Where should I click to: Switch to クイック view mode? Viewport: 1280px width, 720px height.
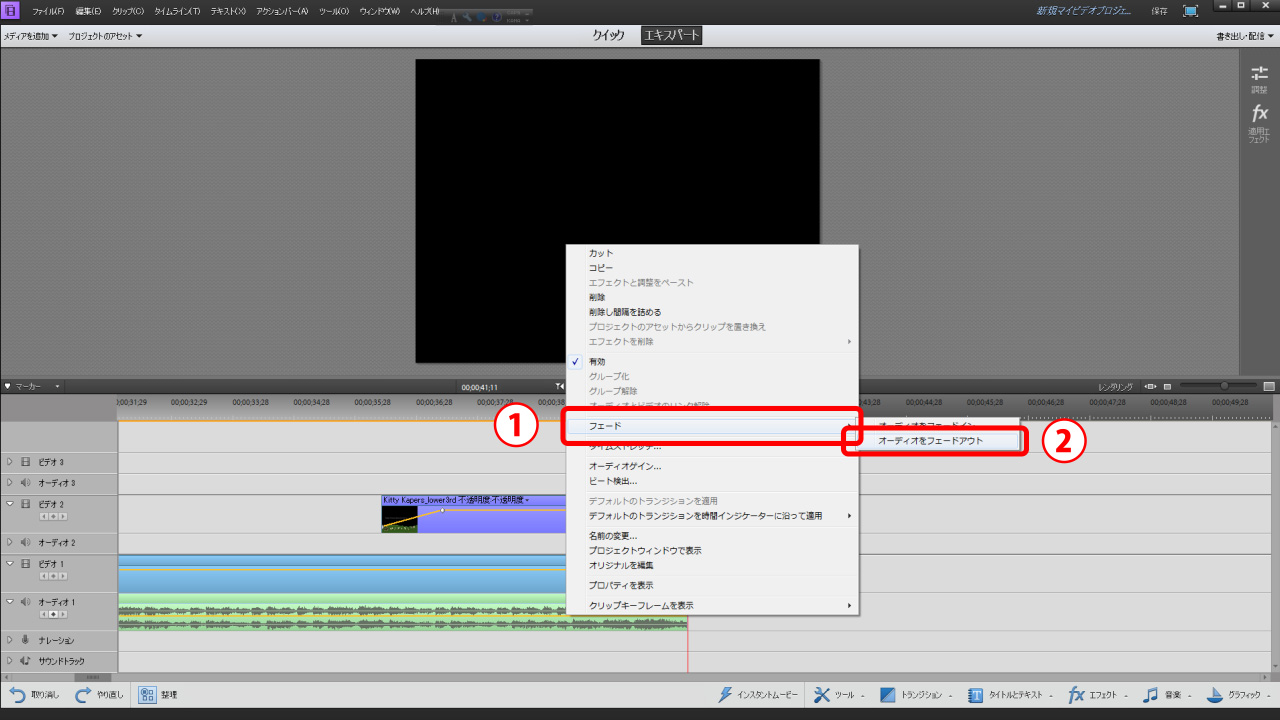[x=608, y=35]
